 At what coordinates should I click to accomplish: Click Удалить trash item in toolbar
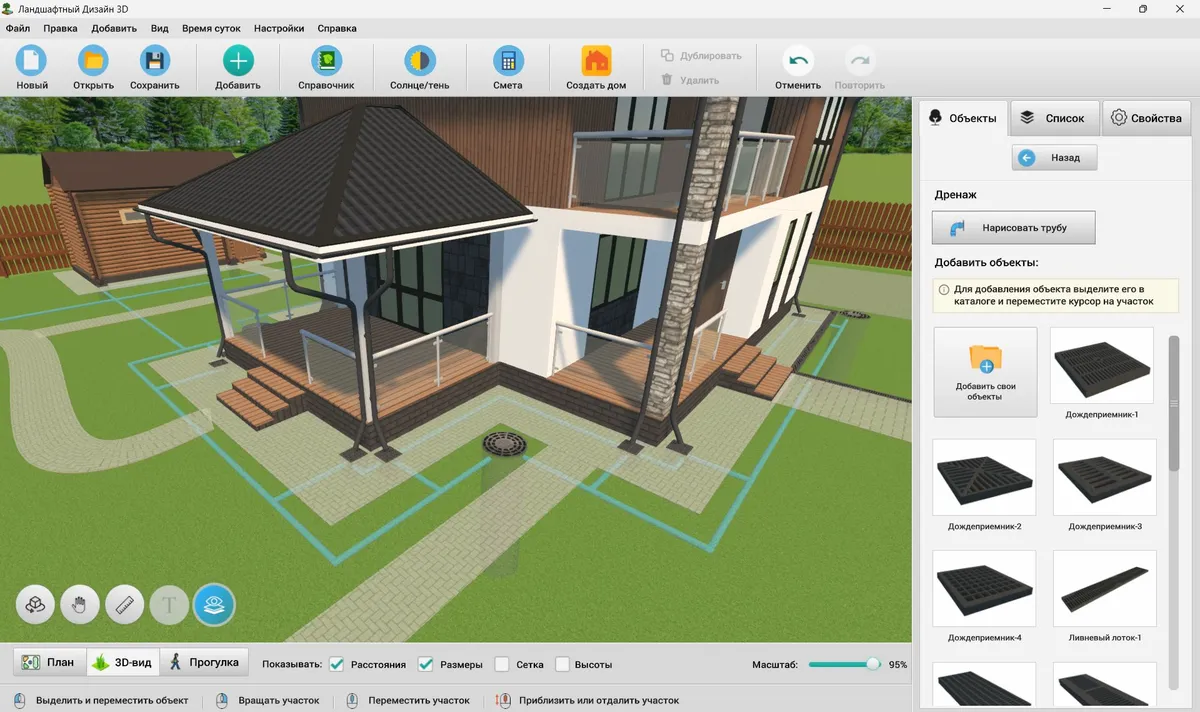[690, 80]
